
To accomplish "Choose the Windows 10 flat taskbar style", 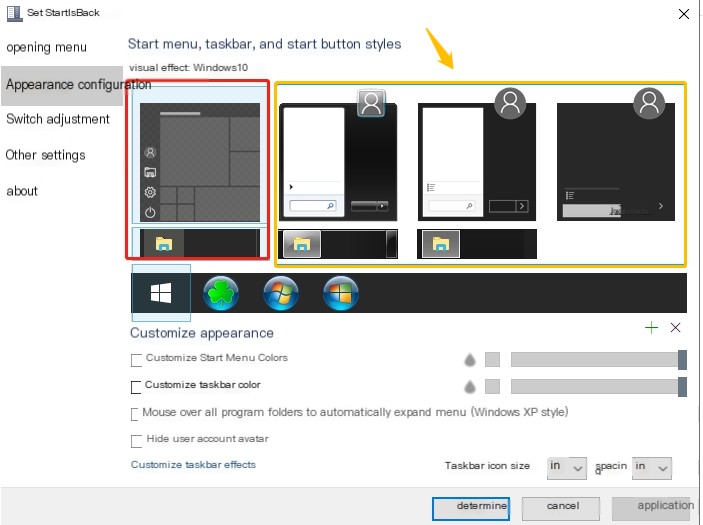I will click(200, 243).
